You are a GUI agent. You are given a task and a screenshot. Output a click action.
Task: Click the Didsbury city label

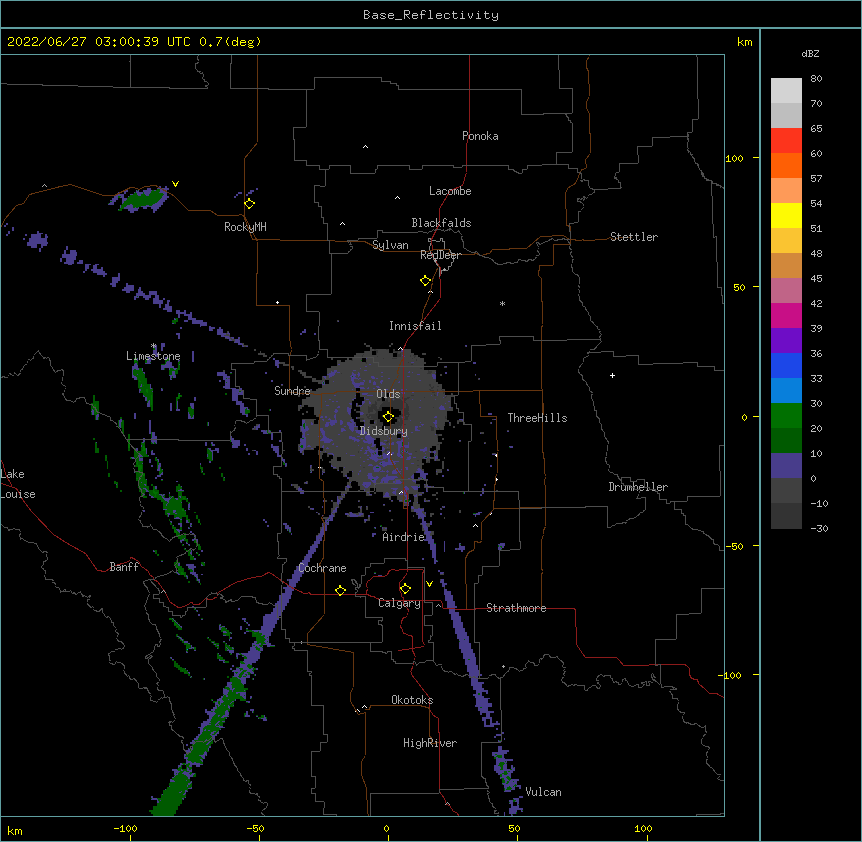pyautogui.click(x=384, y=431)
